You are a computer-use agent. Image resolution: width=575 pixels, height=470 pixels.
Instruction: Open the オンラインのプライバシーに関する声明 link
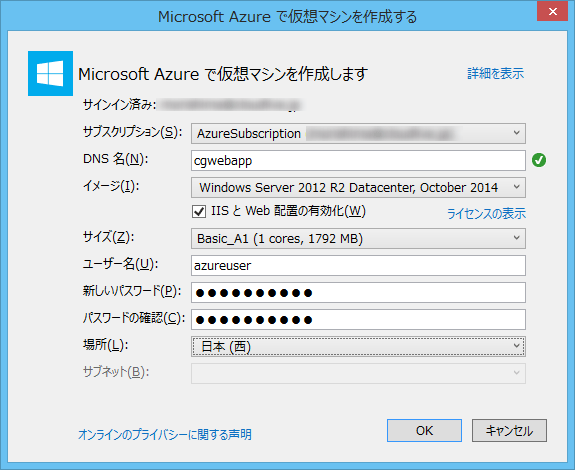point(165,435)
